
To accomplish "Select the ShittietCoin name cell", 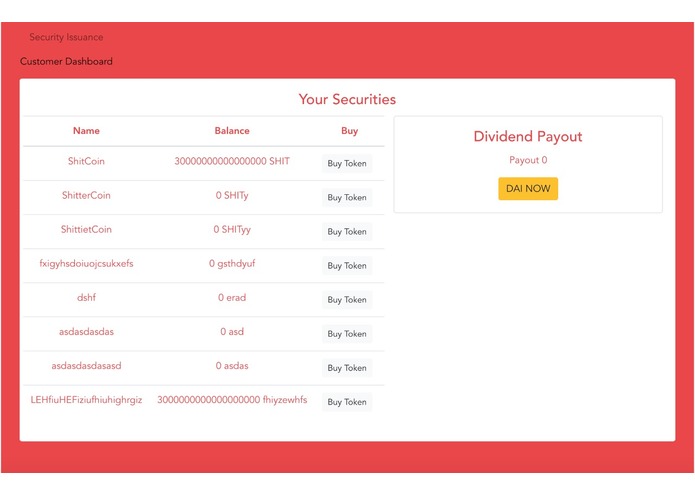I will coord(86,229).
